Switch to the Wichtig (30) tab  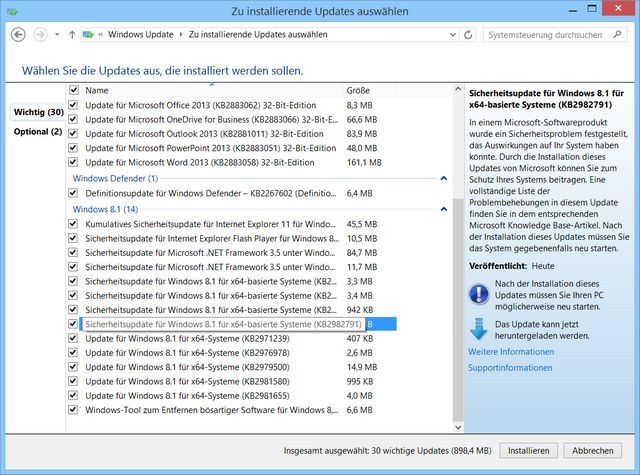tap(38, 112)
